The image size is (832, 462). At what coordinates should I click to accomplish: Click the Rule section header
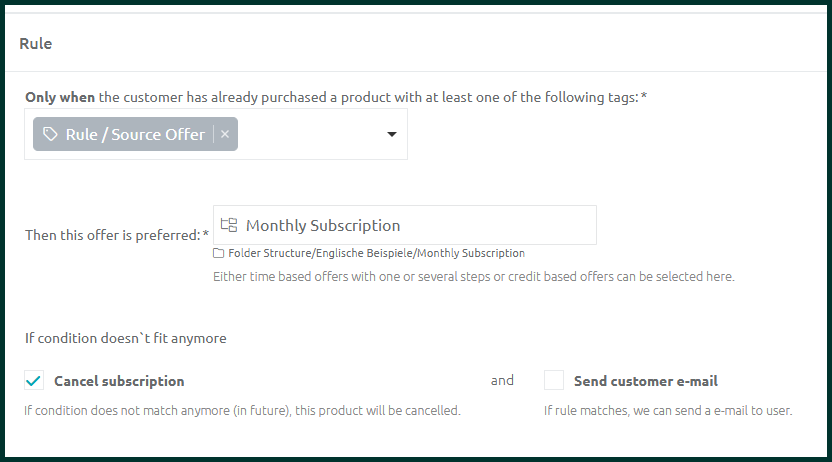click(36, 43)
